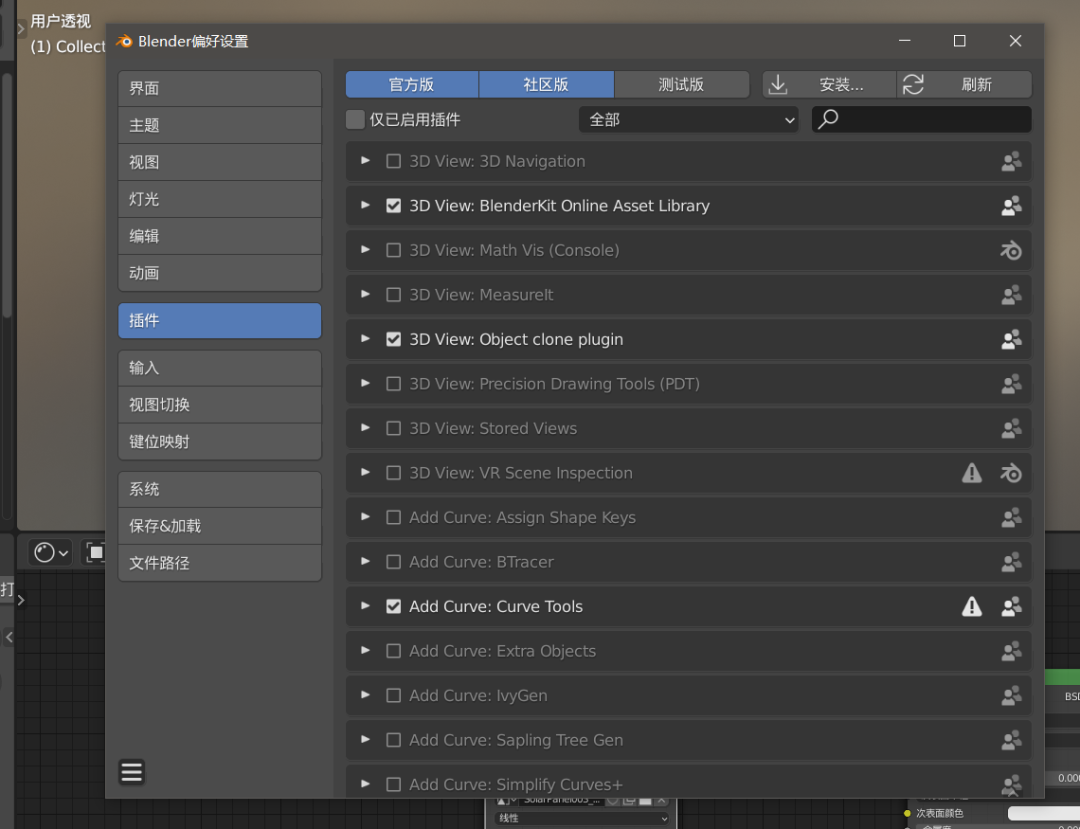Click community icon on Sapling Tree Gen row
The height and width of the screenshot is (829, 1080).
pyautogui.click(x=1011, y=740)
